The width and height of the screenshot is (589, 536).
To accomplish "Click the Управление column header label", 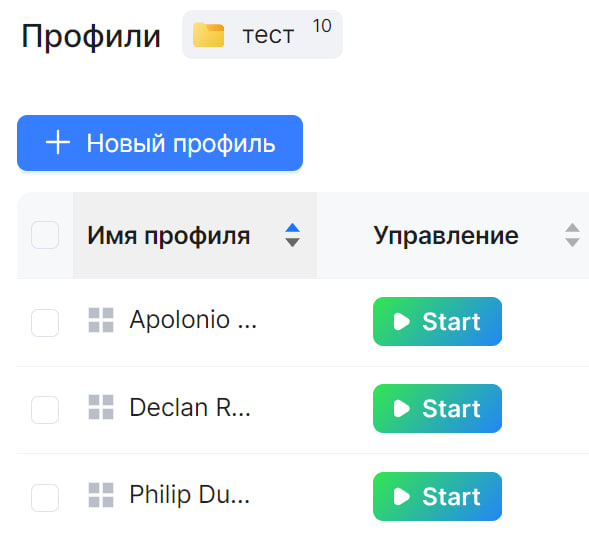I will click(446, 236).
